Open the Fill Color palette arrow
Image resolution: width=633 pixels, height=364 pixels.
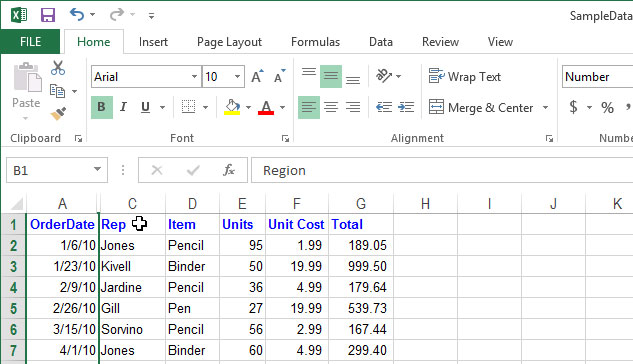click(x=248, y=107)
